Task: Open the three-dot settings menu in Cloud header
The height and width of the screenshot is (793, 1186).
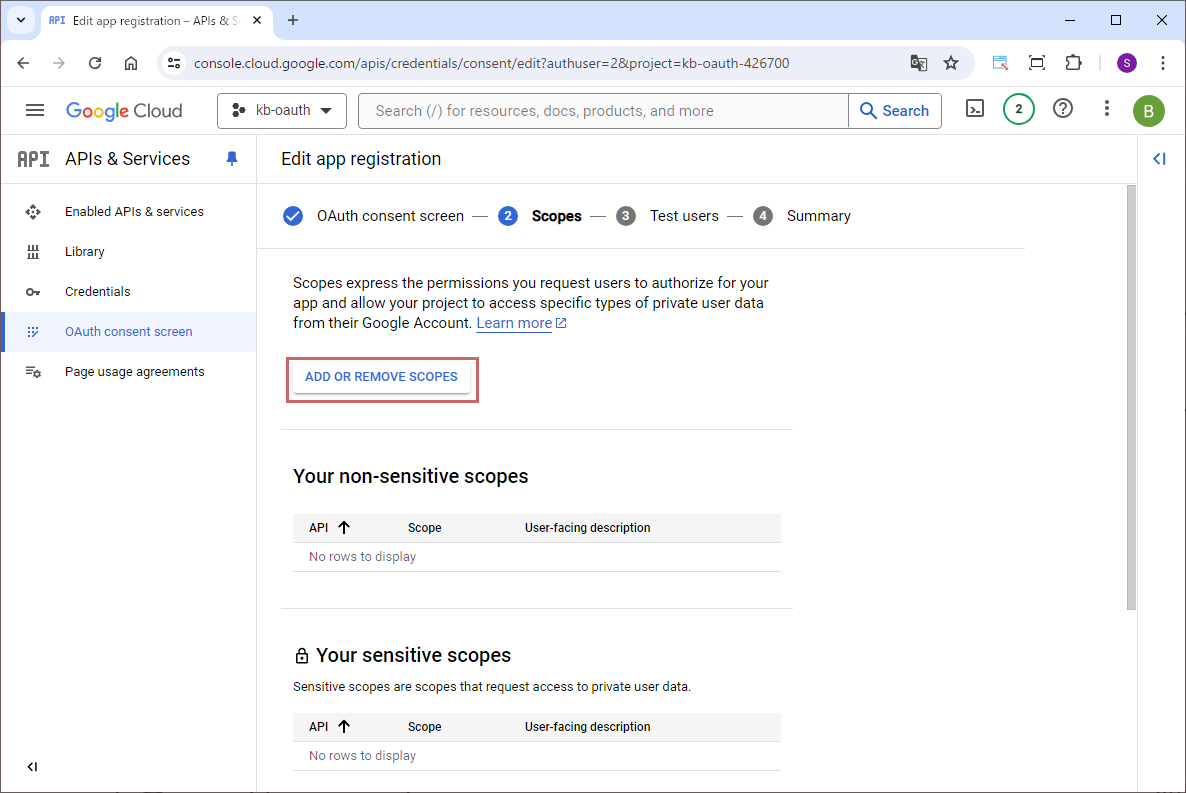Action: click(x=1106, y=109)
